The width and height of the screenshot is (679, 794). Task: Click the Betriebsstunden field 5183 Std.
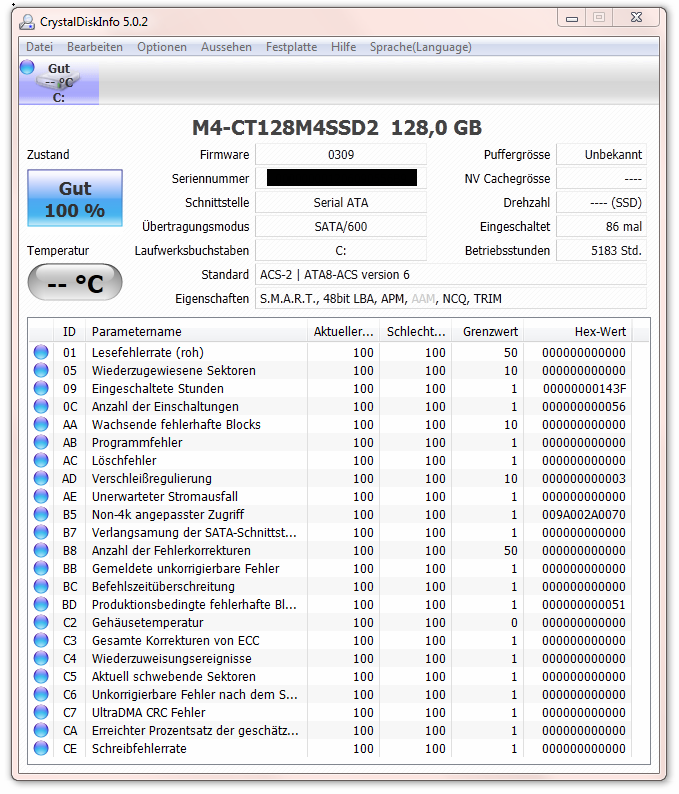point(602,251)
